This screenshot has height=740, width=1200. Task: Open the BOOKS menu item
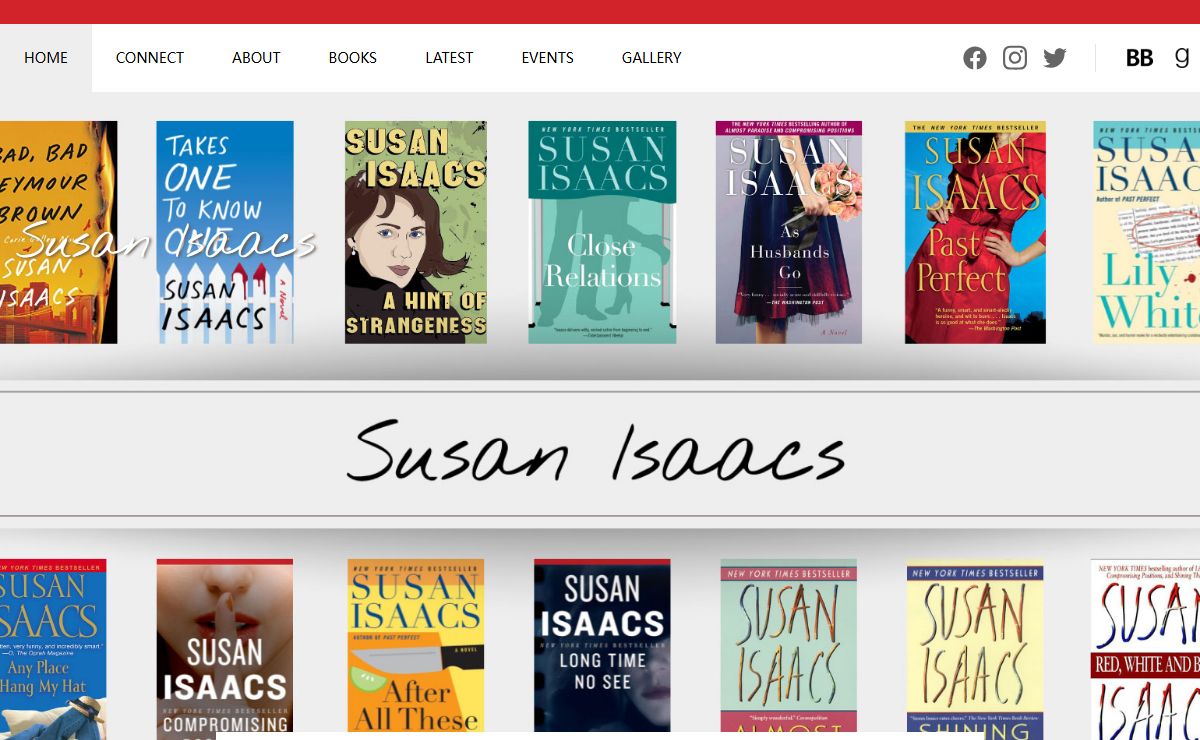pos(353,58)
